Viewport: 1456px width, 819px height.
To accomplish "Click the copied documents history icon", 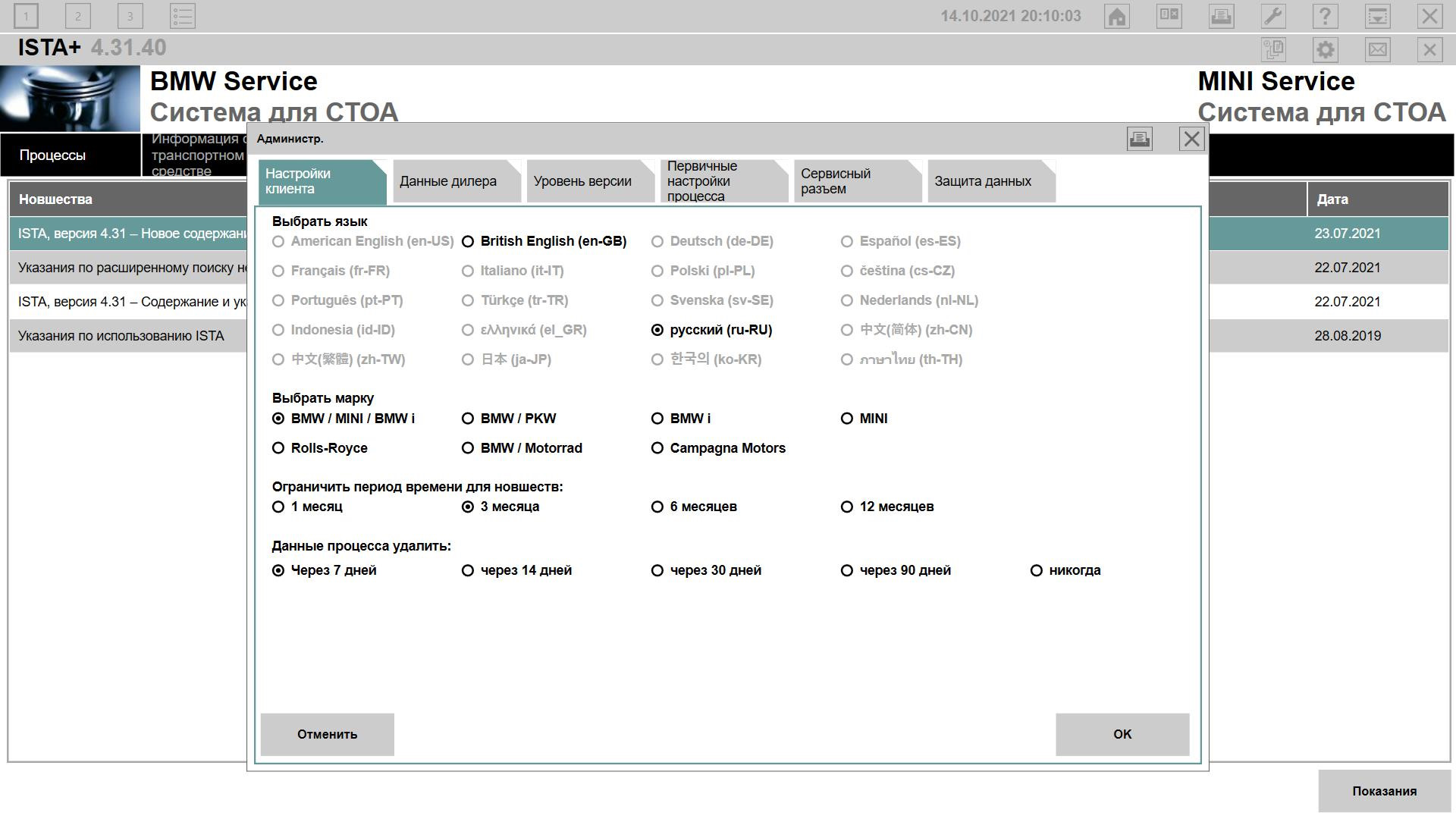I will point(1273,50).
